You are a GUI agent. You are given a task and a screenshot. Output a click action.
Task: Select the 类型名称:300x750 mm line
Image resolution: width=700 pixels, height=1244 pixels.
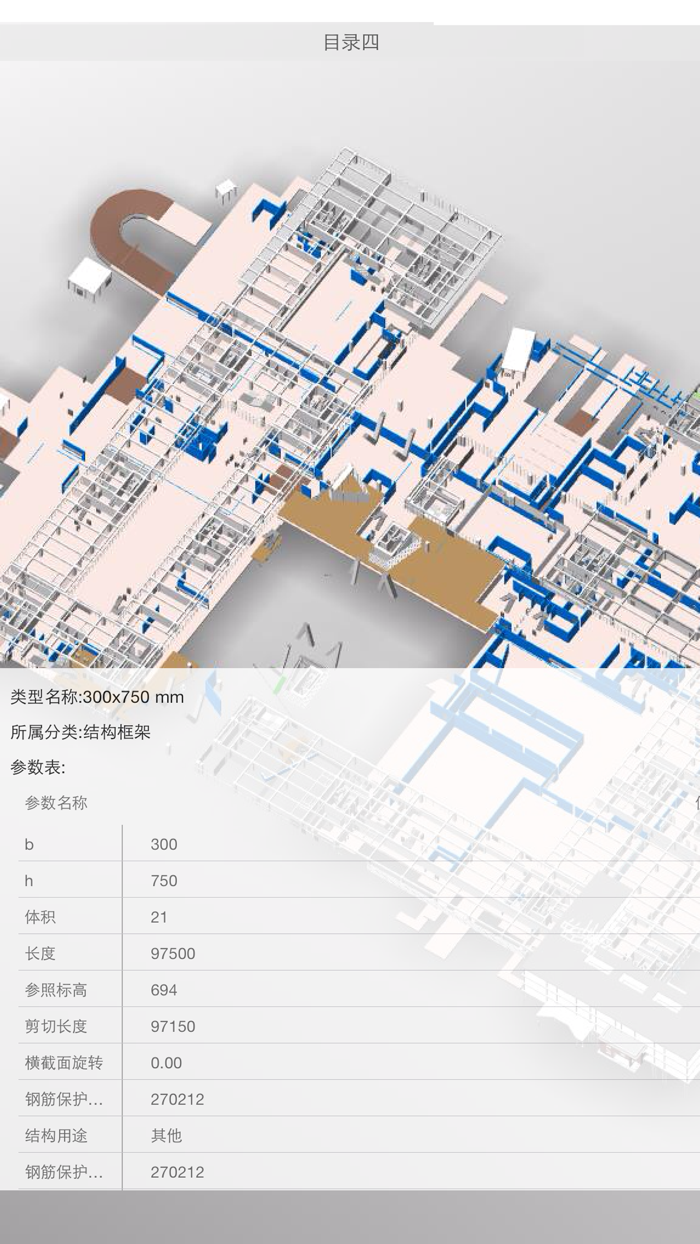coord(97,696)
